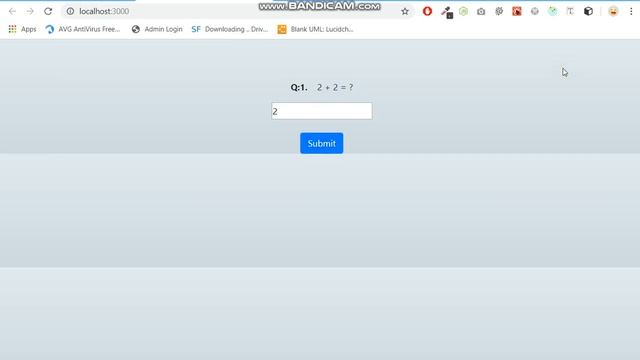Open the Blank UML Lucidchart bookmark
Image resolution: width=640 pixels, height=360 pixels.
click(x=316, y=29)
